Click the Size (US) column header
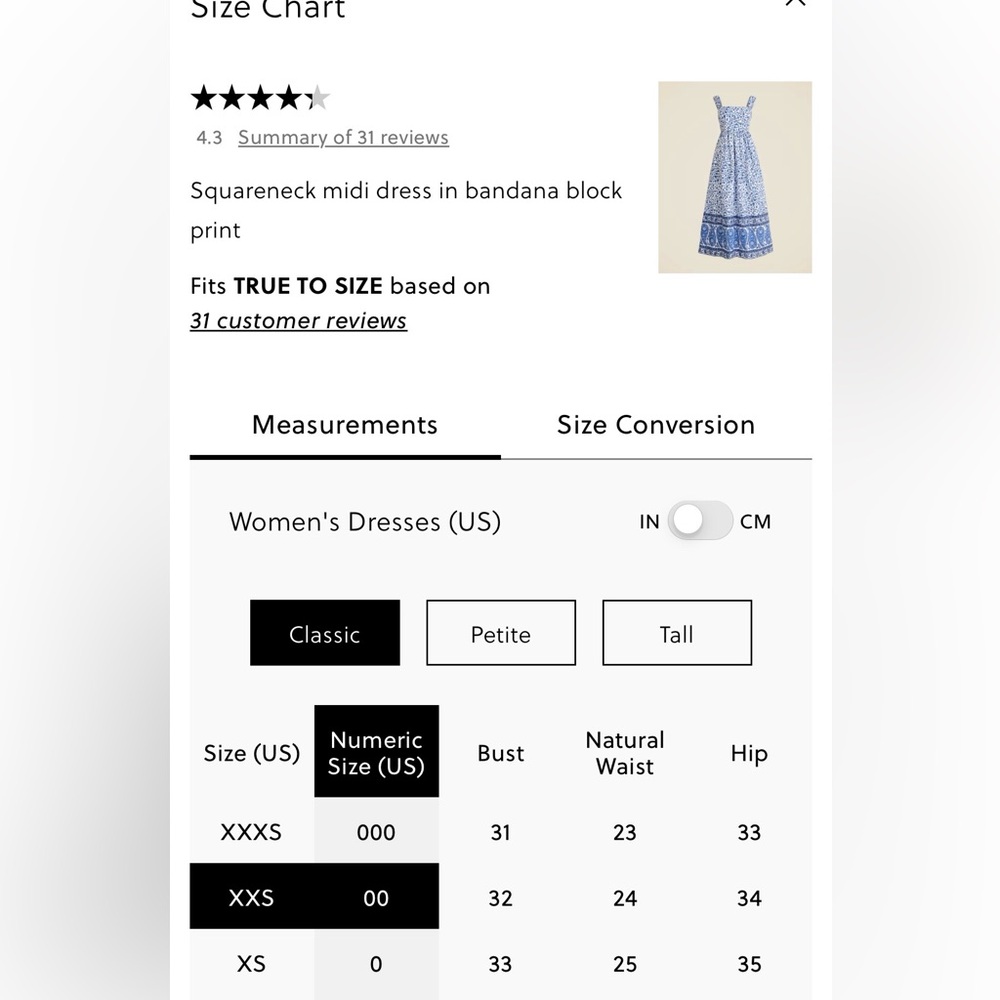The height and width of the screenshot is (1000, 1000). [x=252, y=753]
